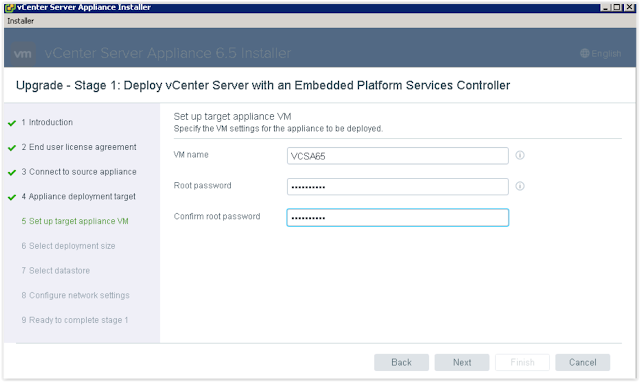Go to step 2 End user license agreement
This screenshot has width=640, height=382.
79,147
